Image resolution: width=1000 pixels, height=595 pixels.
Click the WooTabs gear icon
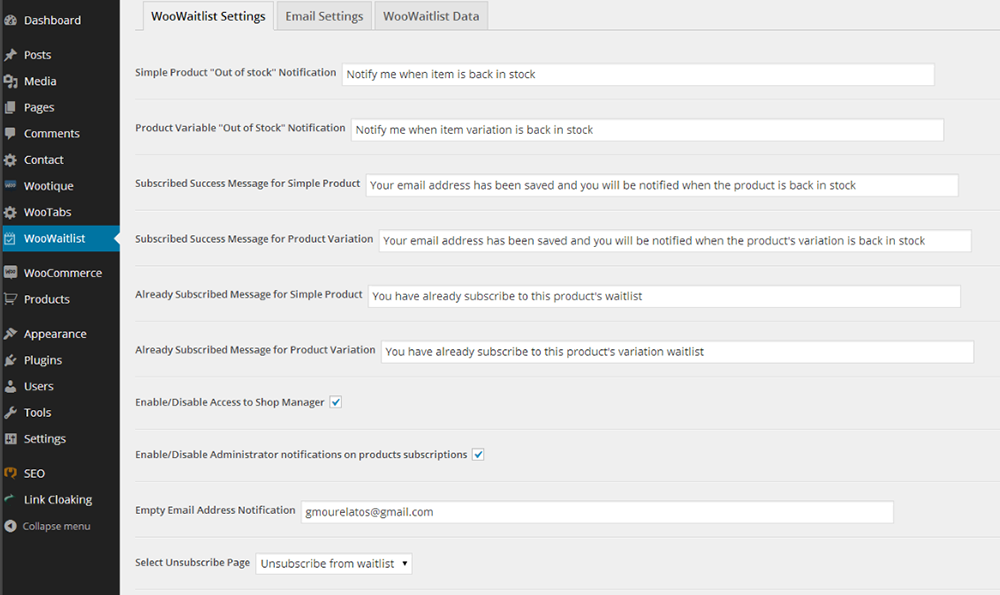tap(10, 212)
